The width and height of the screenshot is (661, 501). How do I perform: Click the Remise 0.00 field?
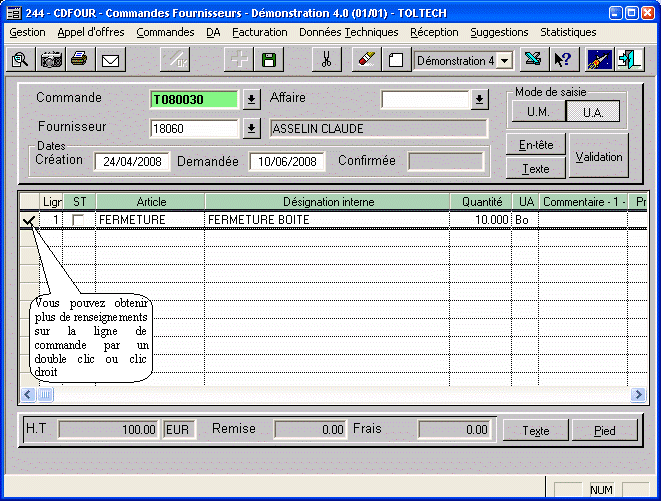coord(310,430)
